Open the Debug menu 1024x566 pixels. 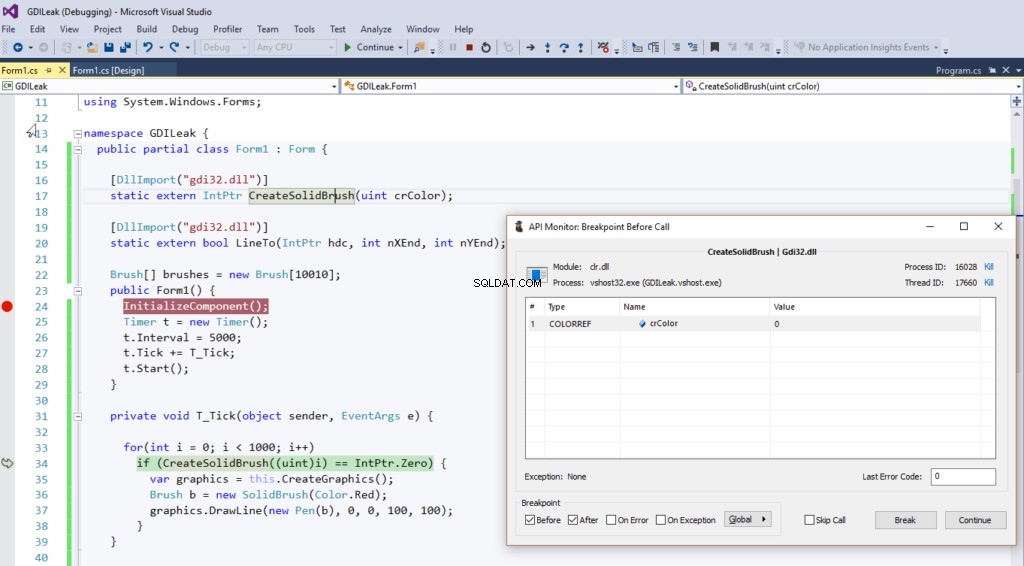pos(185,29)
